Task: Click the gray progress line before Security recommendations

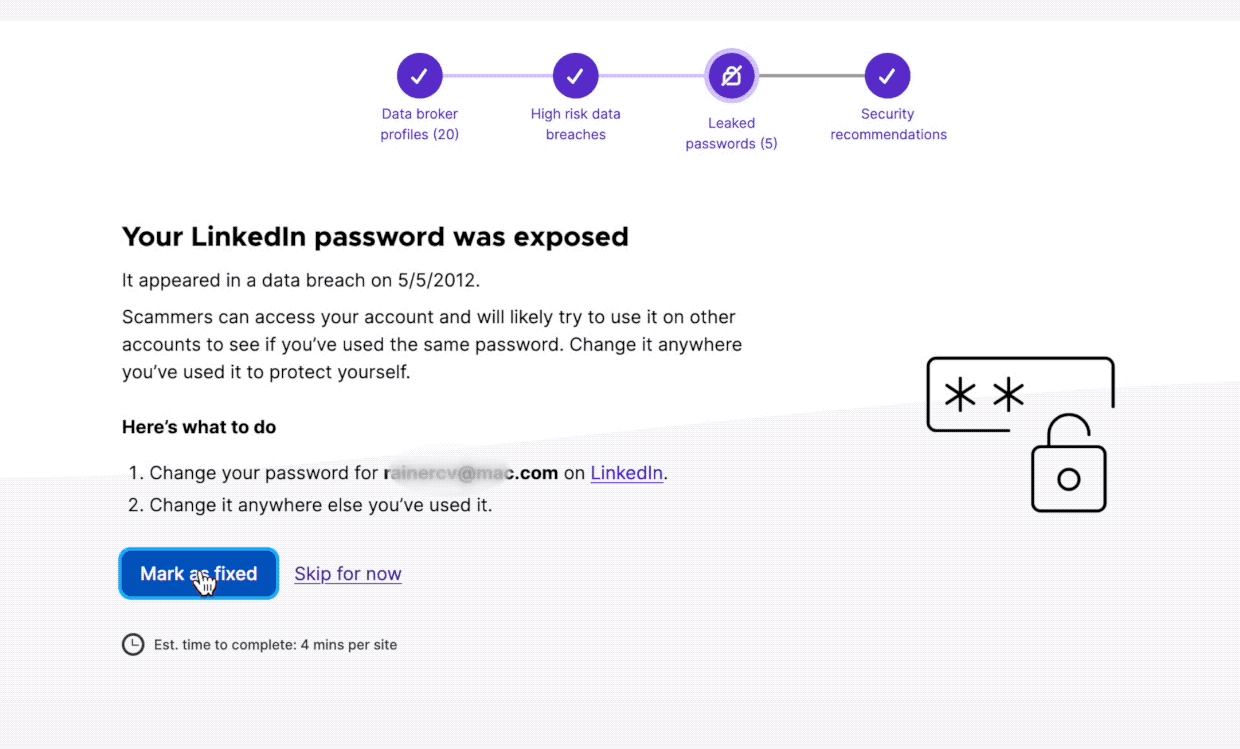Action: click(x=810, y=76)
